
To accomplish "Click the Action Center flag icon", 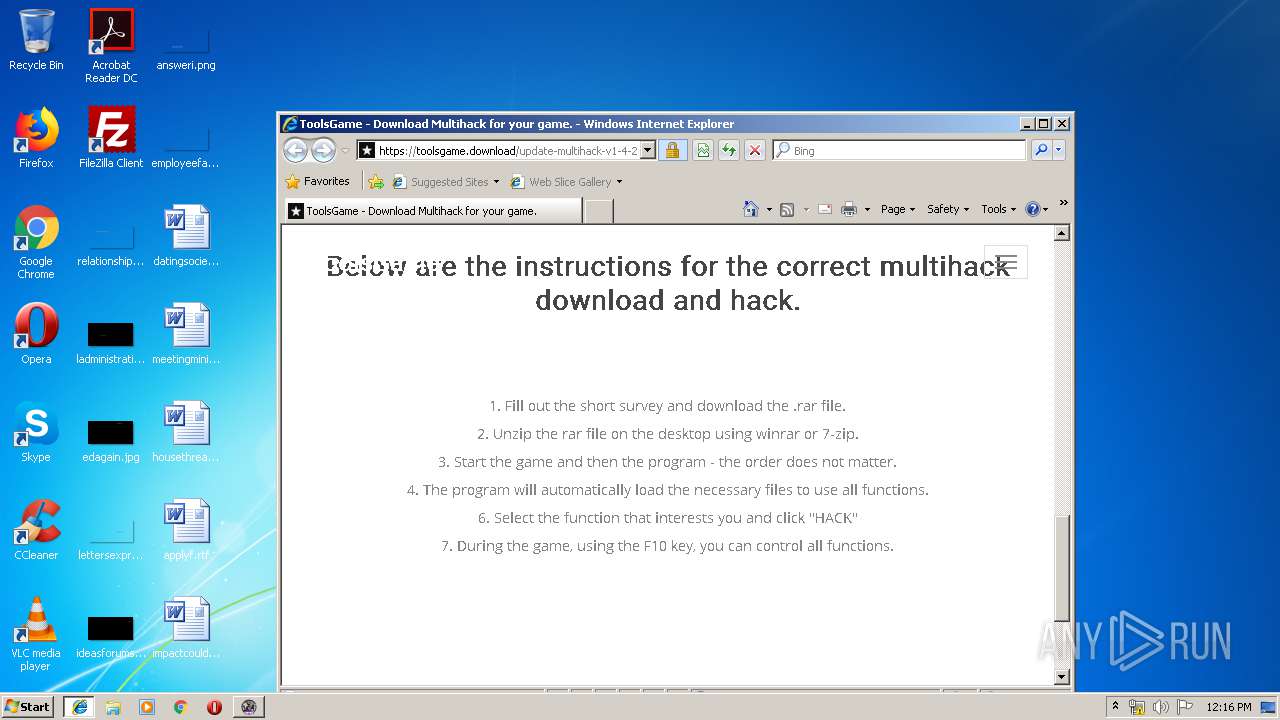I will 1185,707.
